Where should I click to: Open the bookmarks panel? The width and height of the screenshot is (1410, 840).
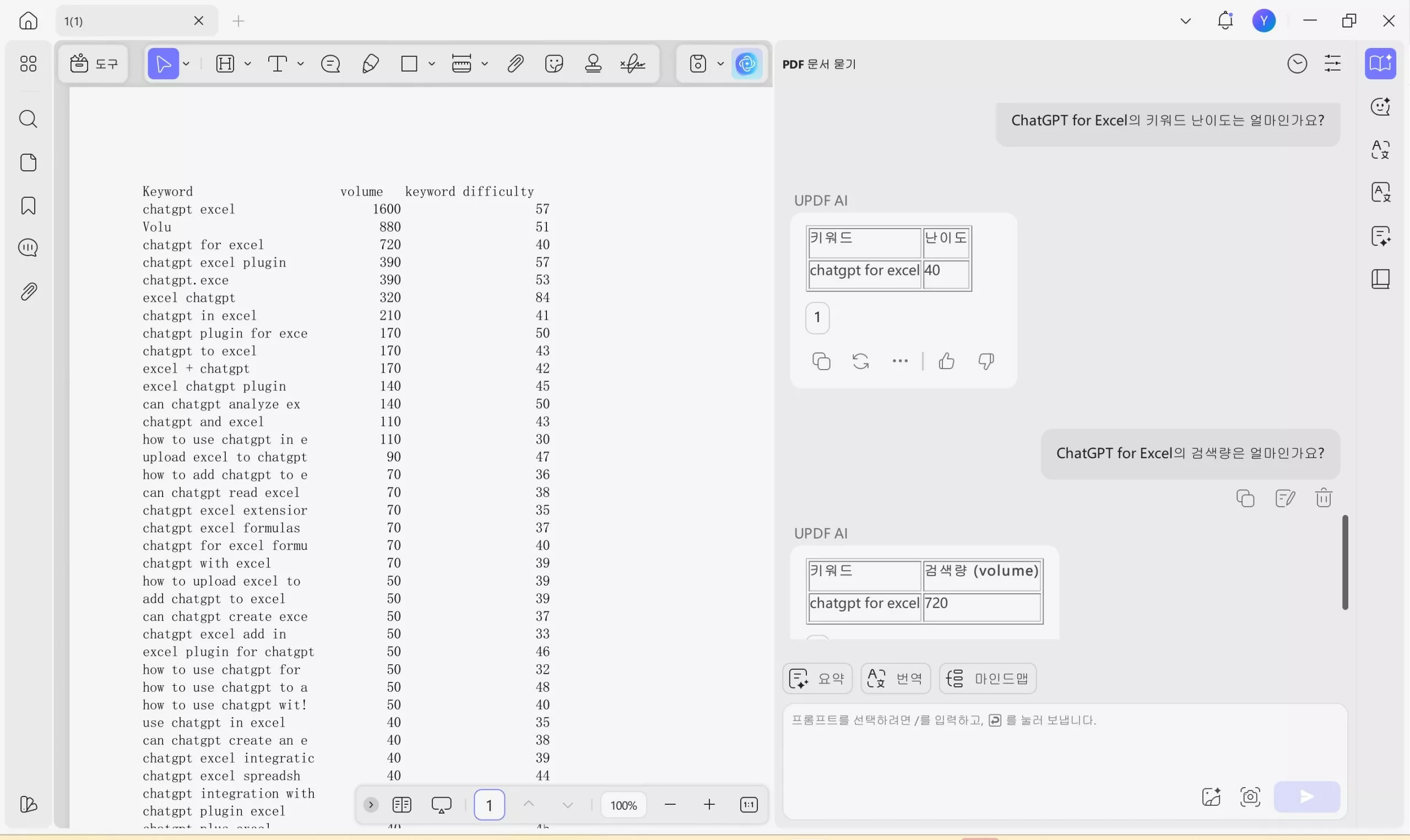[x=28, y=205]
